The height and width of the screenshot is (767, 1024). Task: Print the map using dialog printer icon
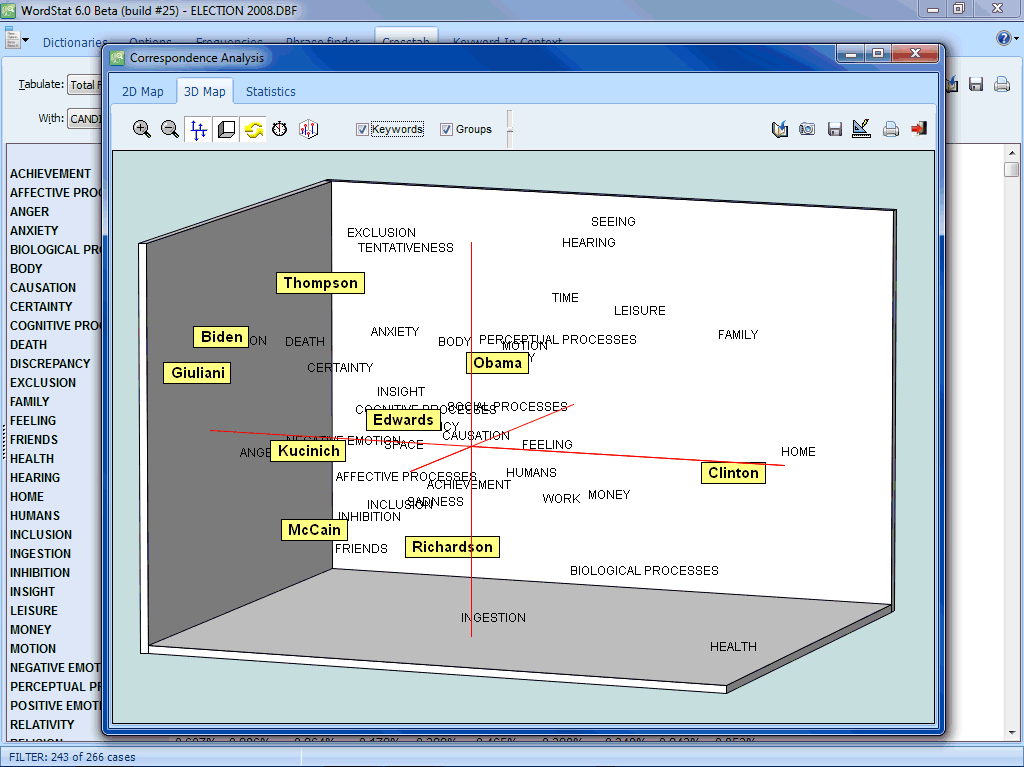(x=891, y=129)
